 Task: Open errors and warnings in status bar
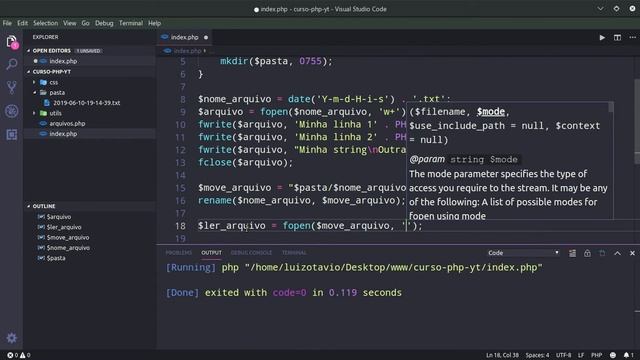[x=19, y=355]
